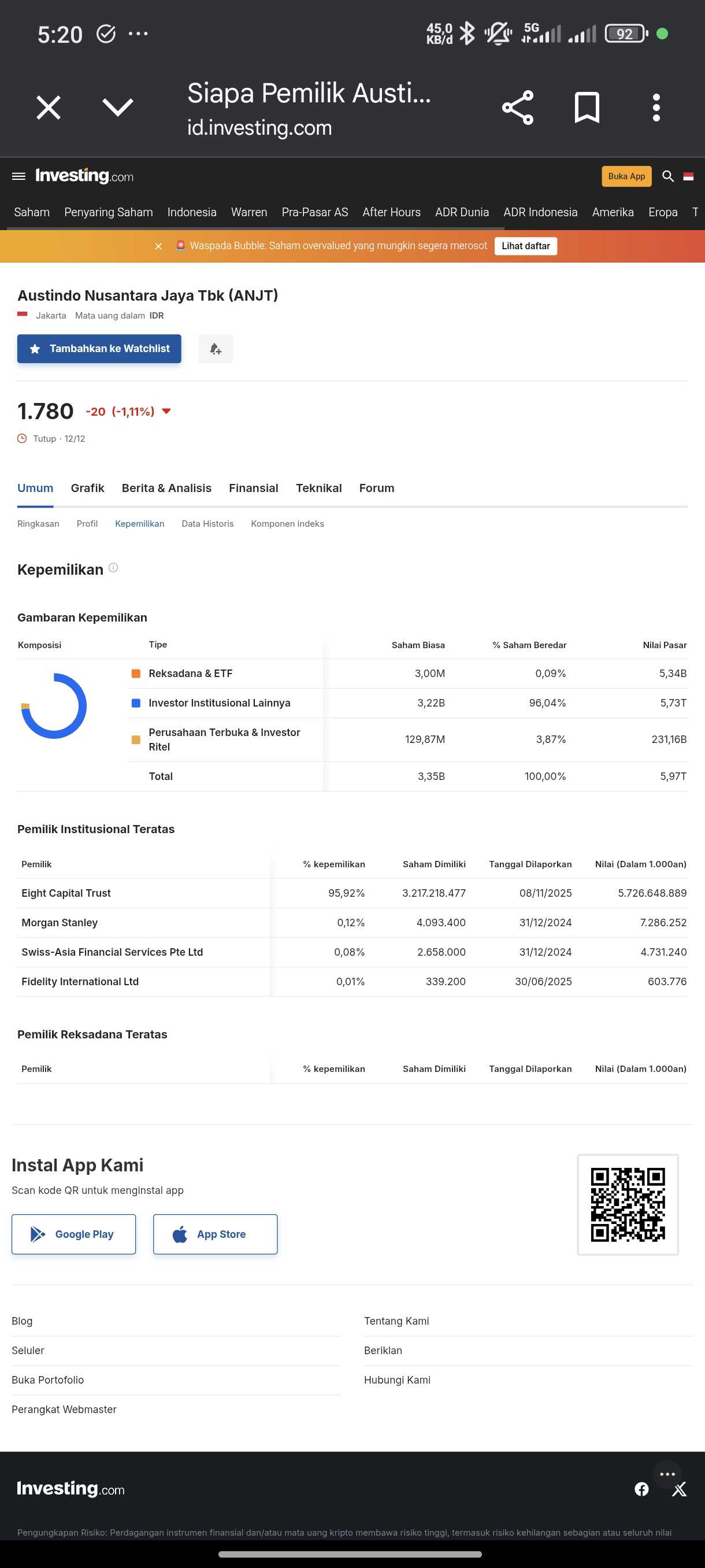Open the search magnifier icon
Viewport: 705px width, 1568px height.
pyautogui.click(x=668, y=176)
